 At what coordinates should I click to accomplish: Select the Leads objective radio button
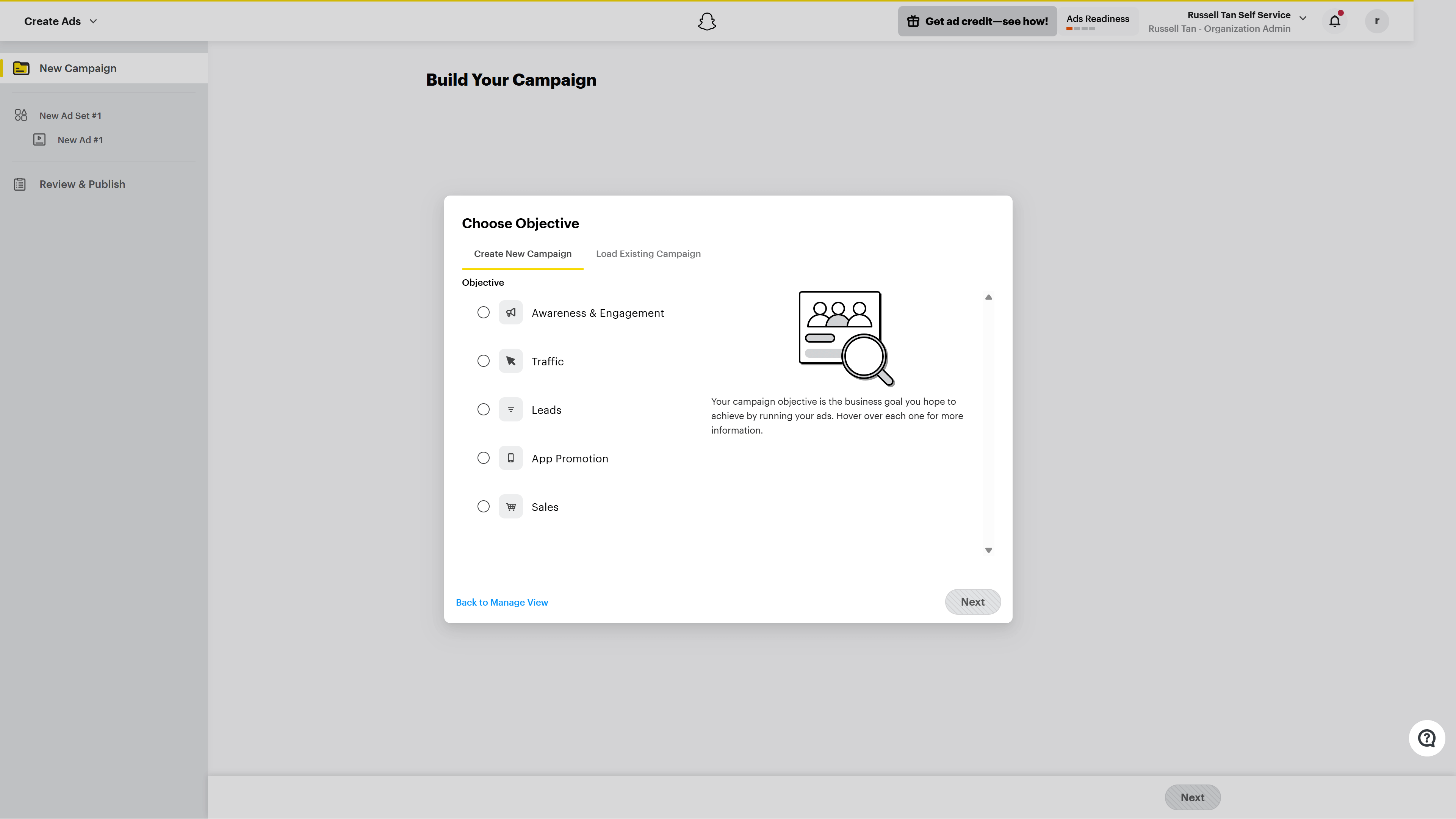(483, 410)
